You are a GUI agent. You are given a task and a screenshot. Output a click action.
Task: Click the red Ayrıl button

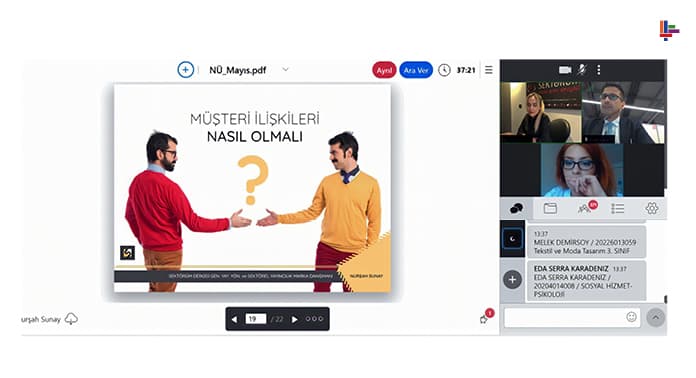384,70
